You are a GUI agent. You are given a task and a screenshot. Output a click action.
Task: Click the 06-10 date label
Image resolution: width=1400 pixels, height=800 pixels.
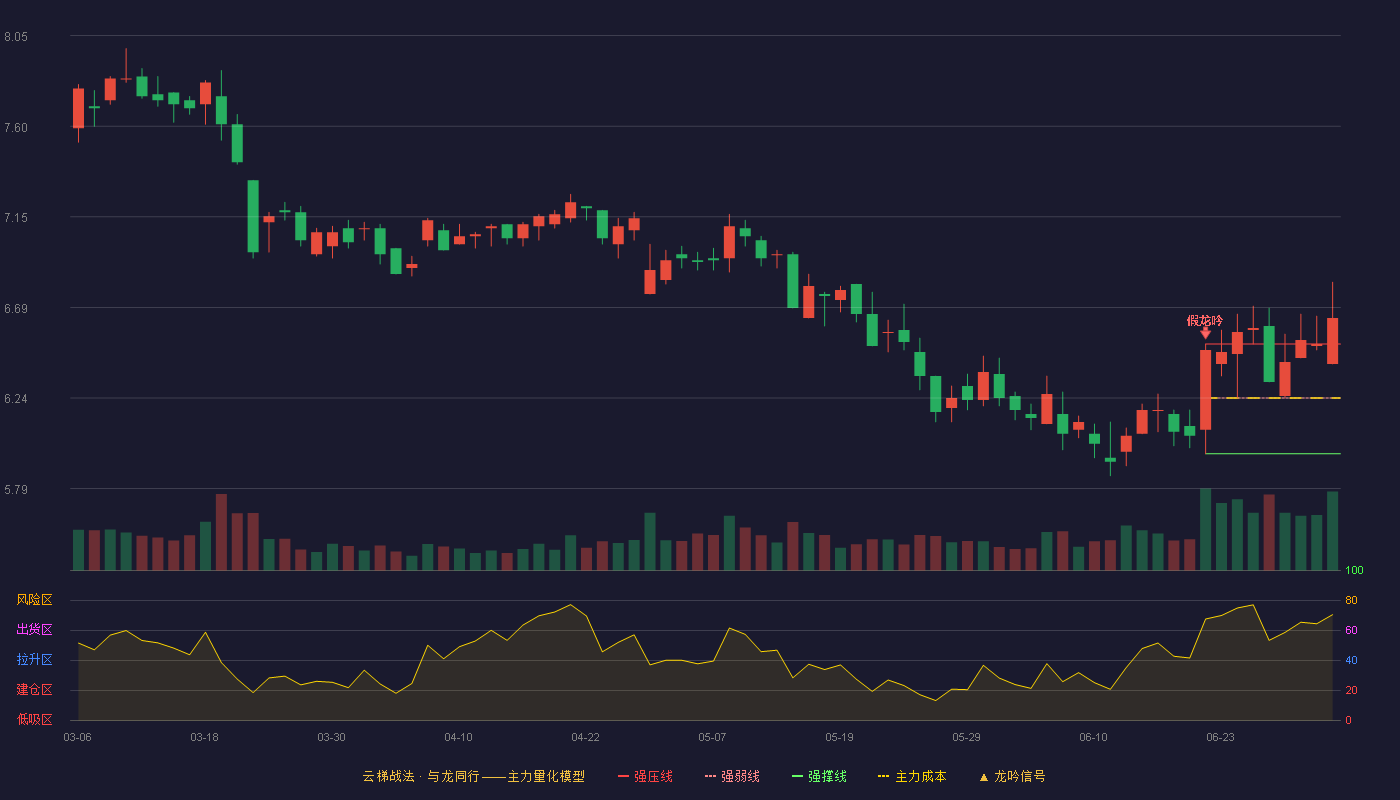(x=1093, y=737)
